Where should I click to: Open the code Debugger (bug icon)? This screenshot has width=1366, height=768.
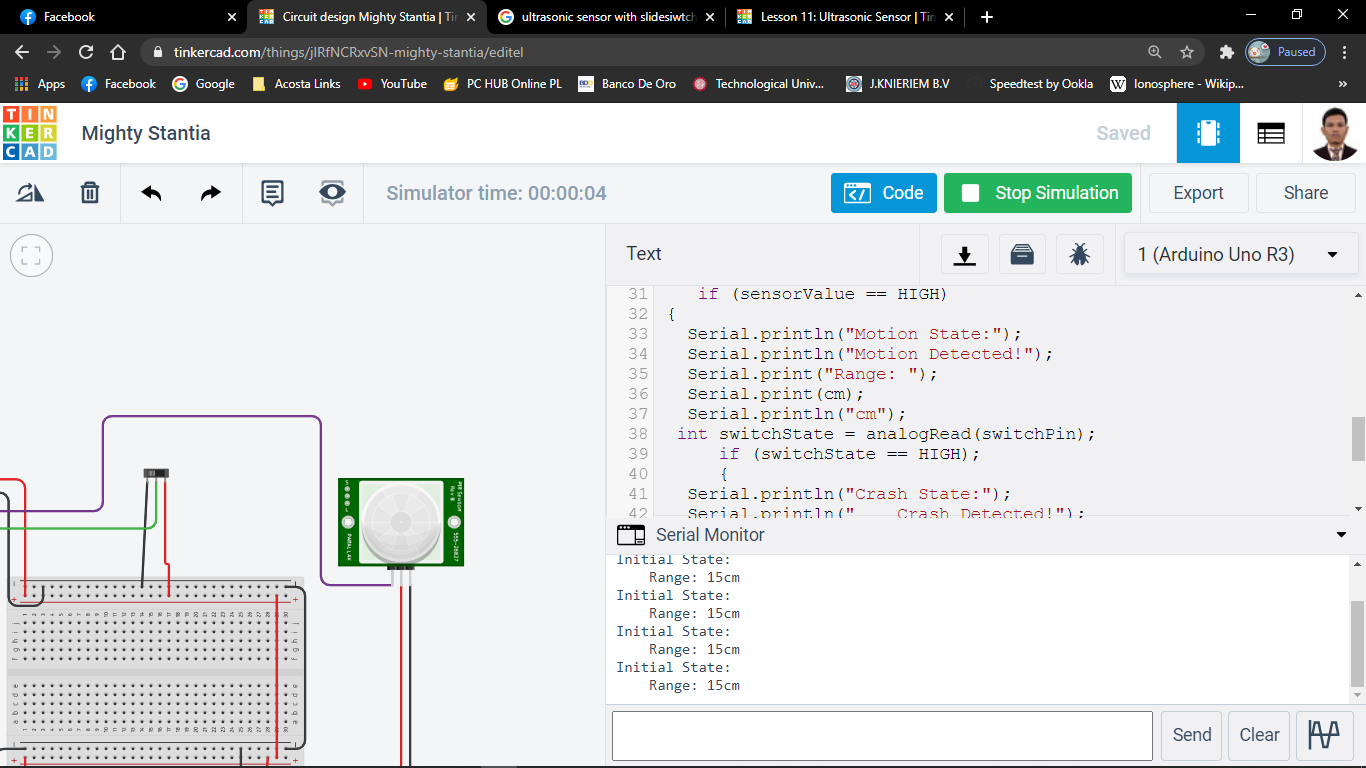tap(1080, 254)
